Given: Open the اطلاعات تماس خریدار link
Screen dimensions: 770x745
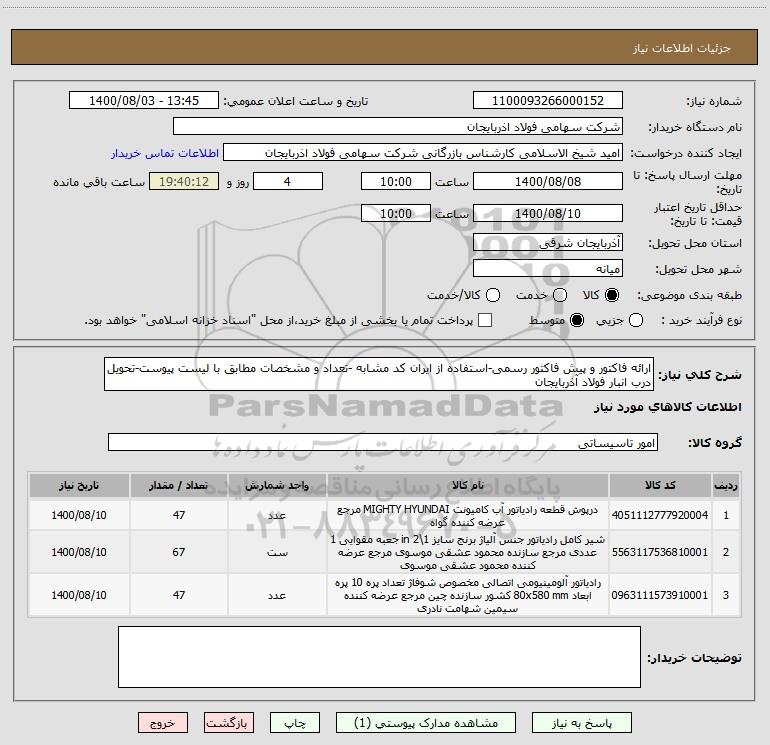Looking at the screenshot, I should (165, 153).
